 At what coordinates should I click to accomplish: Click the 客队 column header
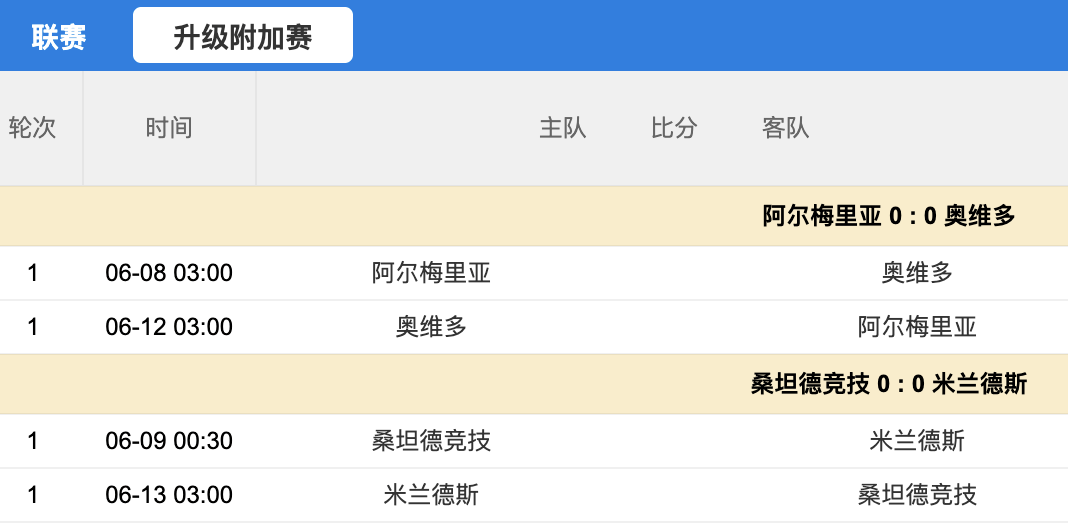click(x=786, y=128)
